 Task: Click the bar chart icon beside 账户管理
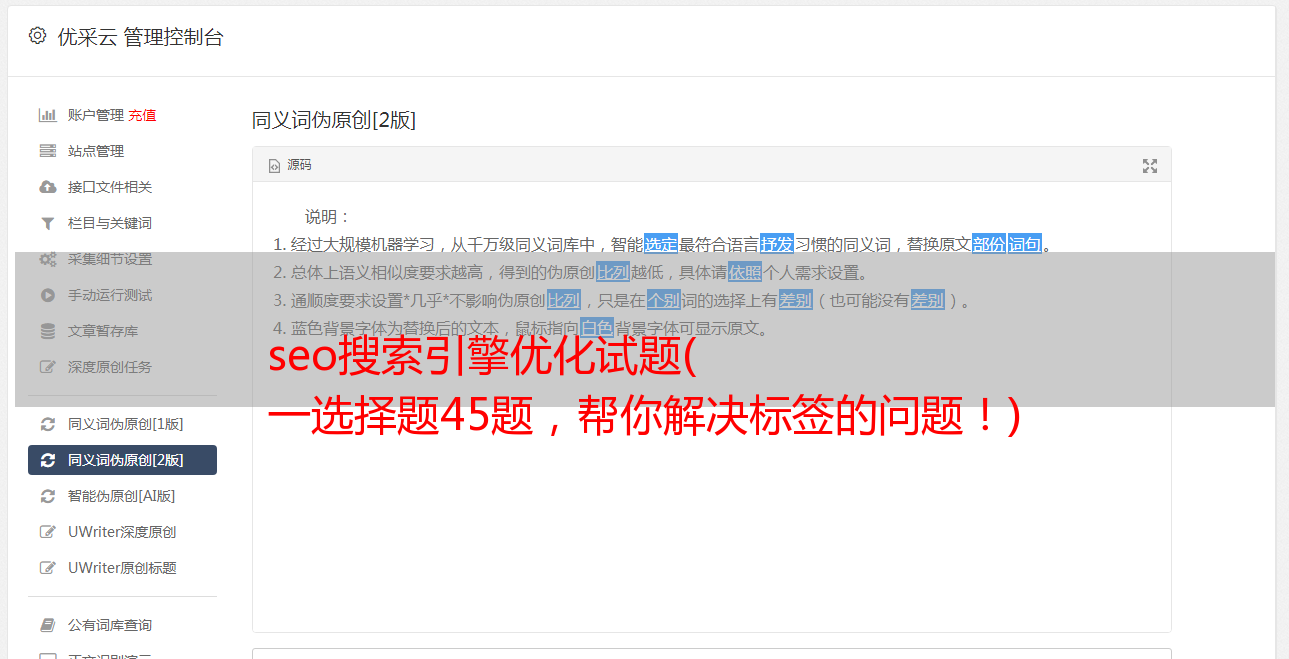(47, 115)
